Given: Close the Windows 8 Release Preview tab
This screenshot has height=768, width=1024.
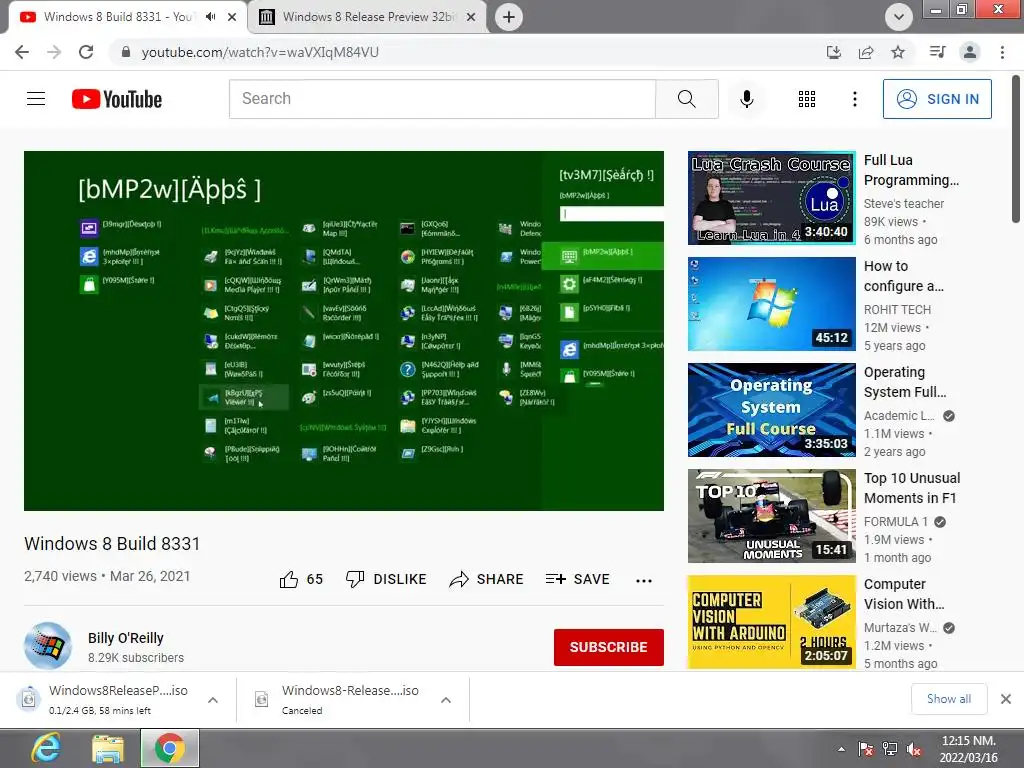Looking at the screenshot, I should [x=471, y=17].
